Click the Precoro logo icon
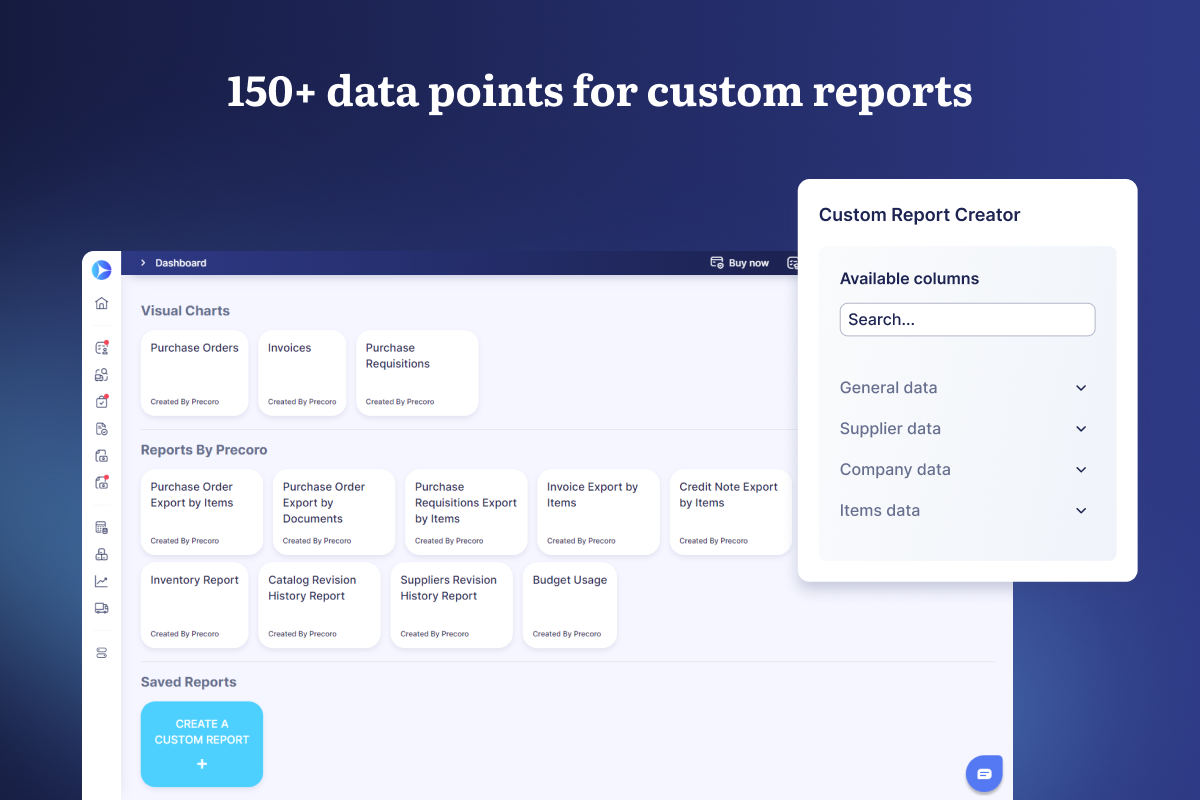The width and height of the screenshot is (1200, 800). click(102, 270)
